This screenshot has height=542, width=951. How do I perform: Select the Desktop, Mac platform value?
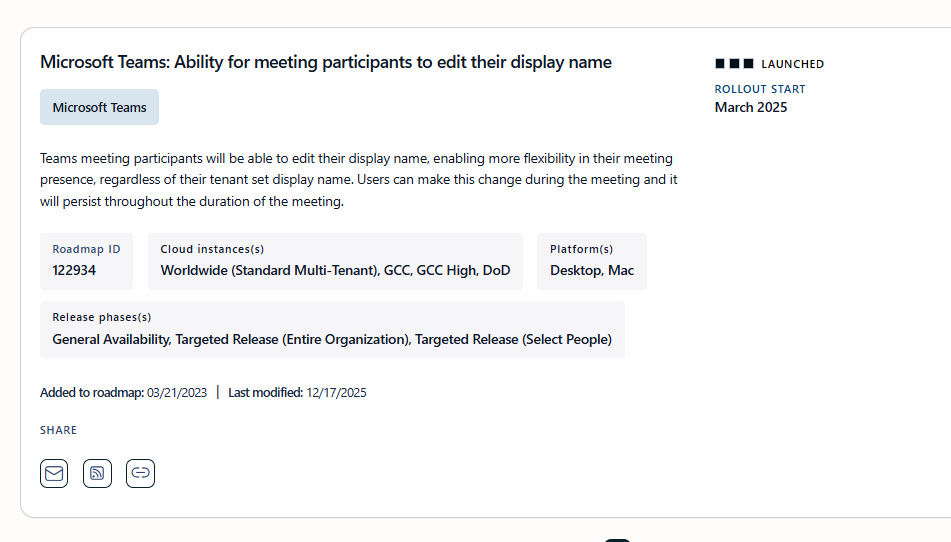[592, 270]
